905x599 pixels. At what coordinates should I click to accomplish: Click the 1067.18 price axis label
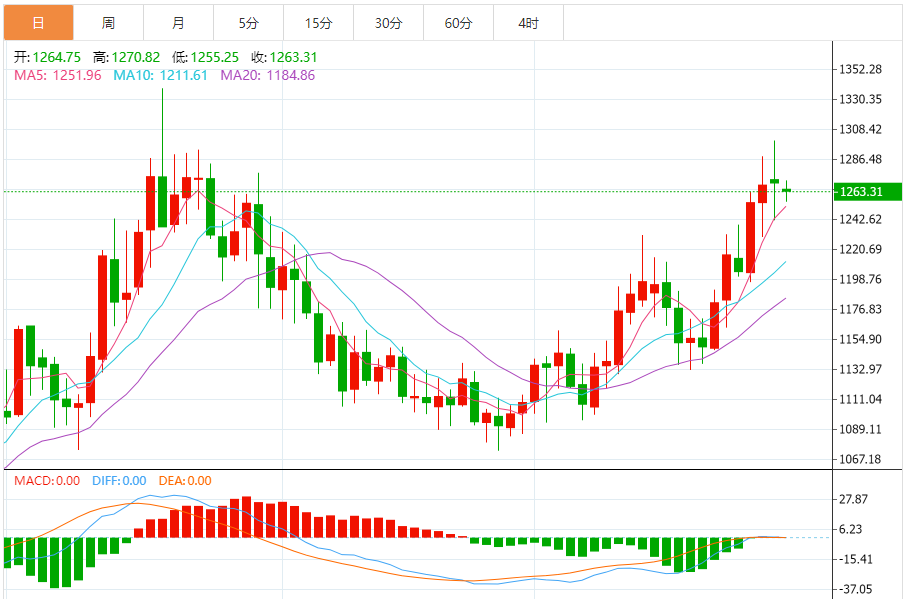pos(860,459)
